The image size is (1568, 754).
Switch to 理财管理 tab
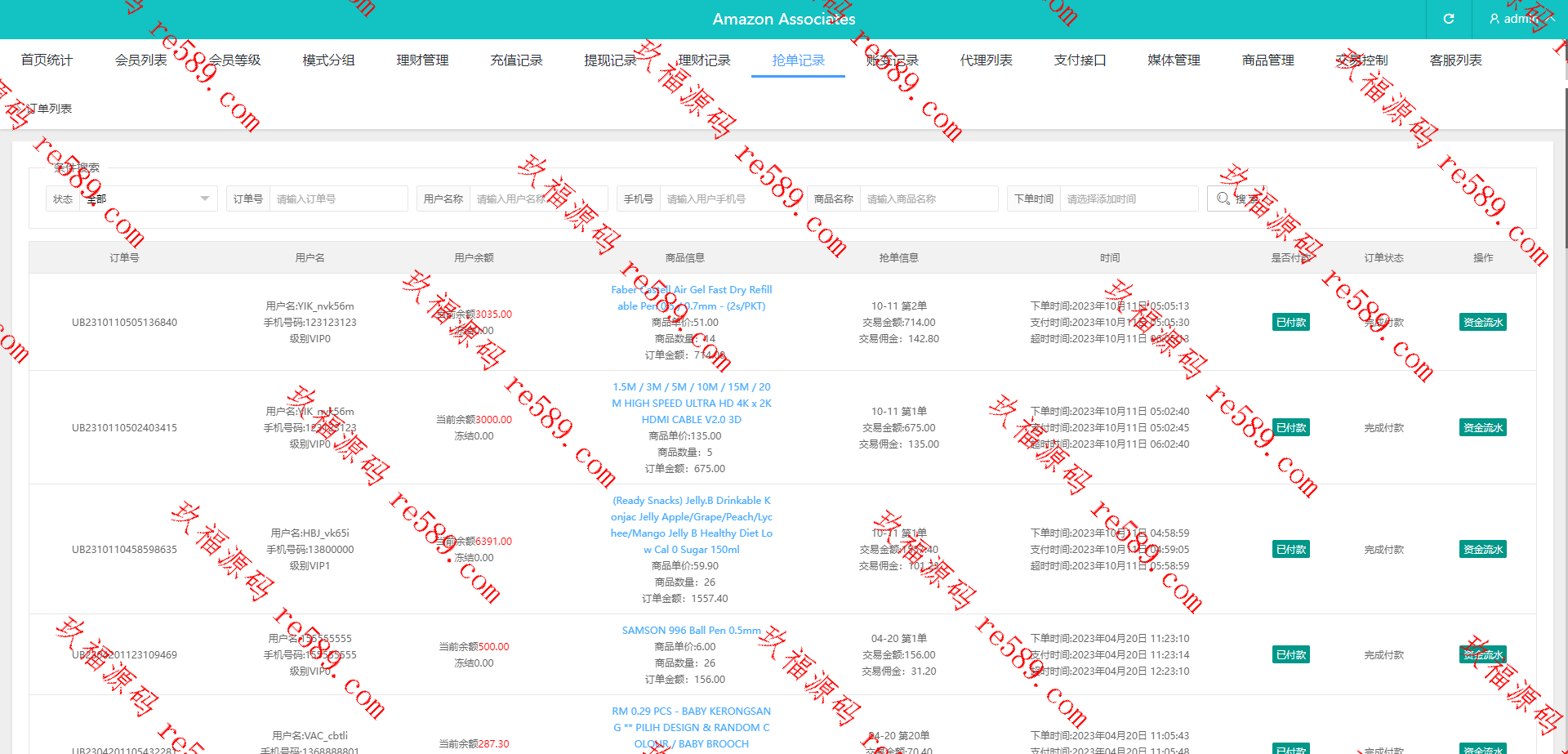tap(422, 60)
